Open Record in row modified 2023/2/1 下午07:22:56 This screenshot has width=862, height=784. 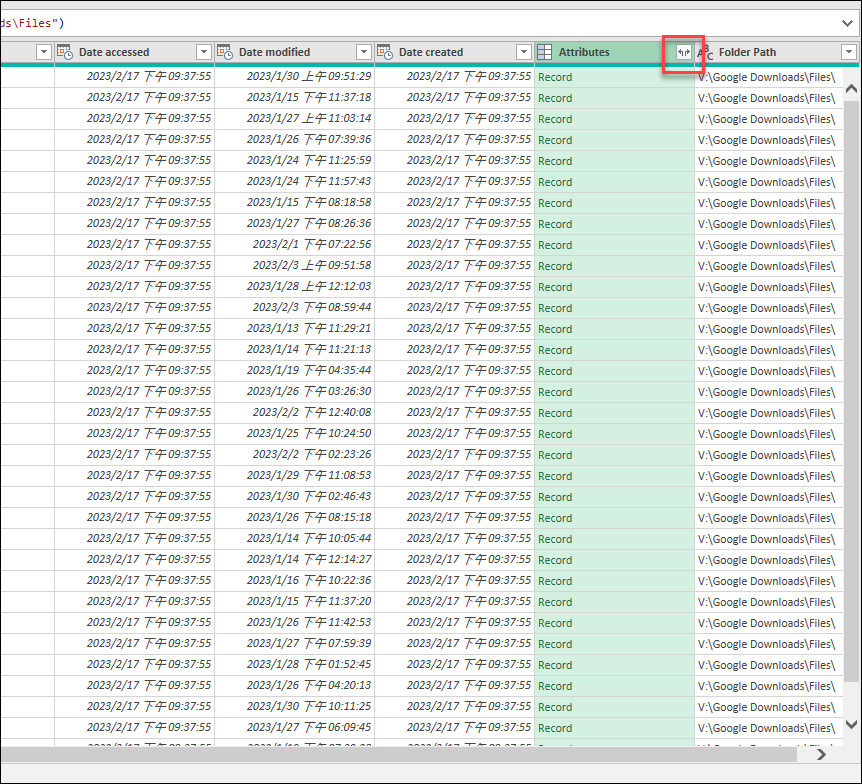(555, 245)
